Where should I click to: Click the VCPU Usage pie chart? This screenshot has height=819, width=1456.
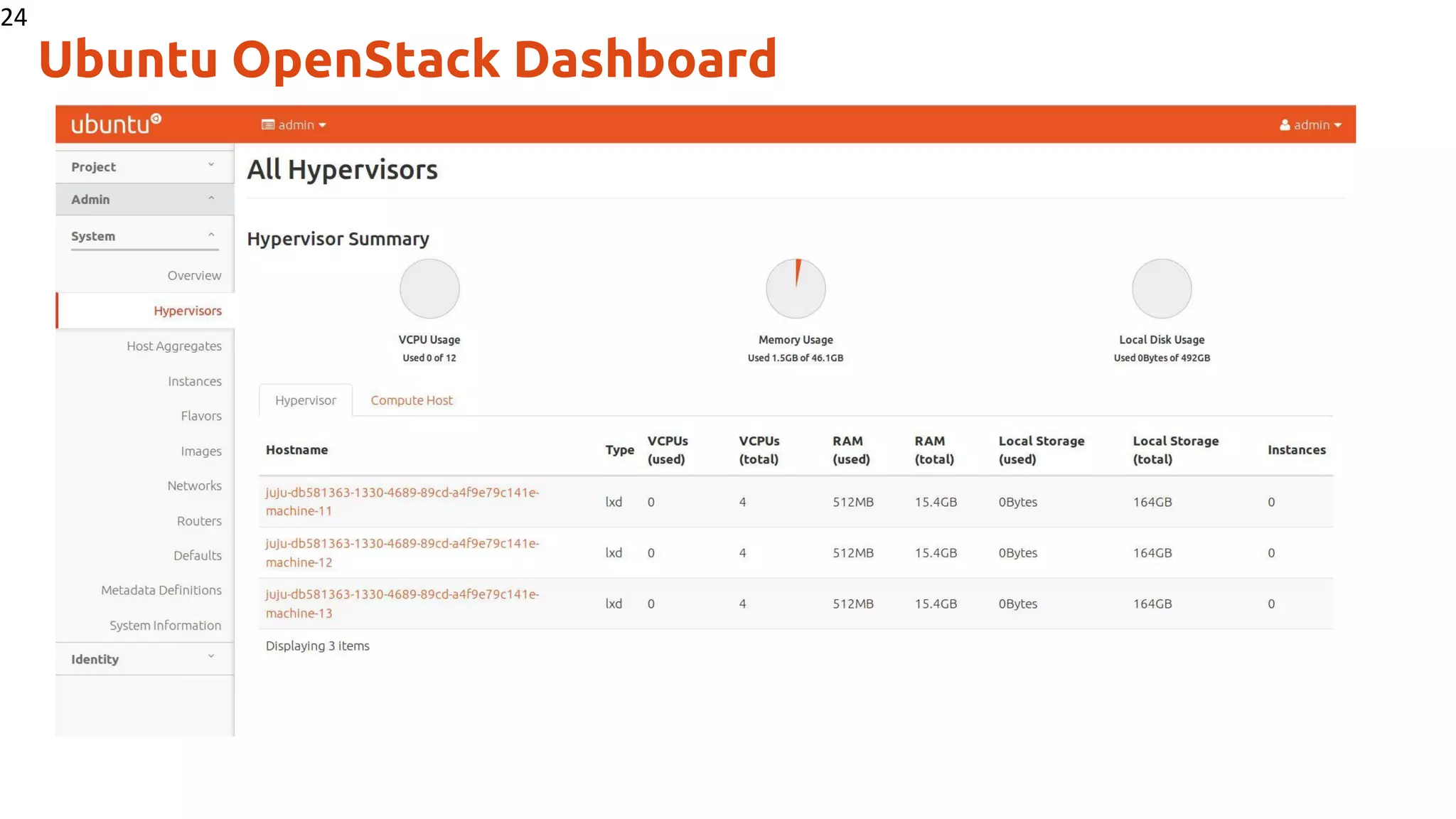pyautogui.click(x=429, y=289)
